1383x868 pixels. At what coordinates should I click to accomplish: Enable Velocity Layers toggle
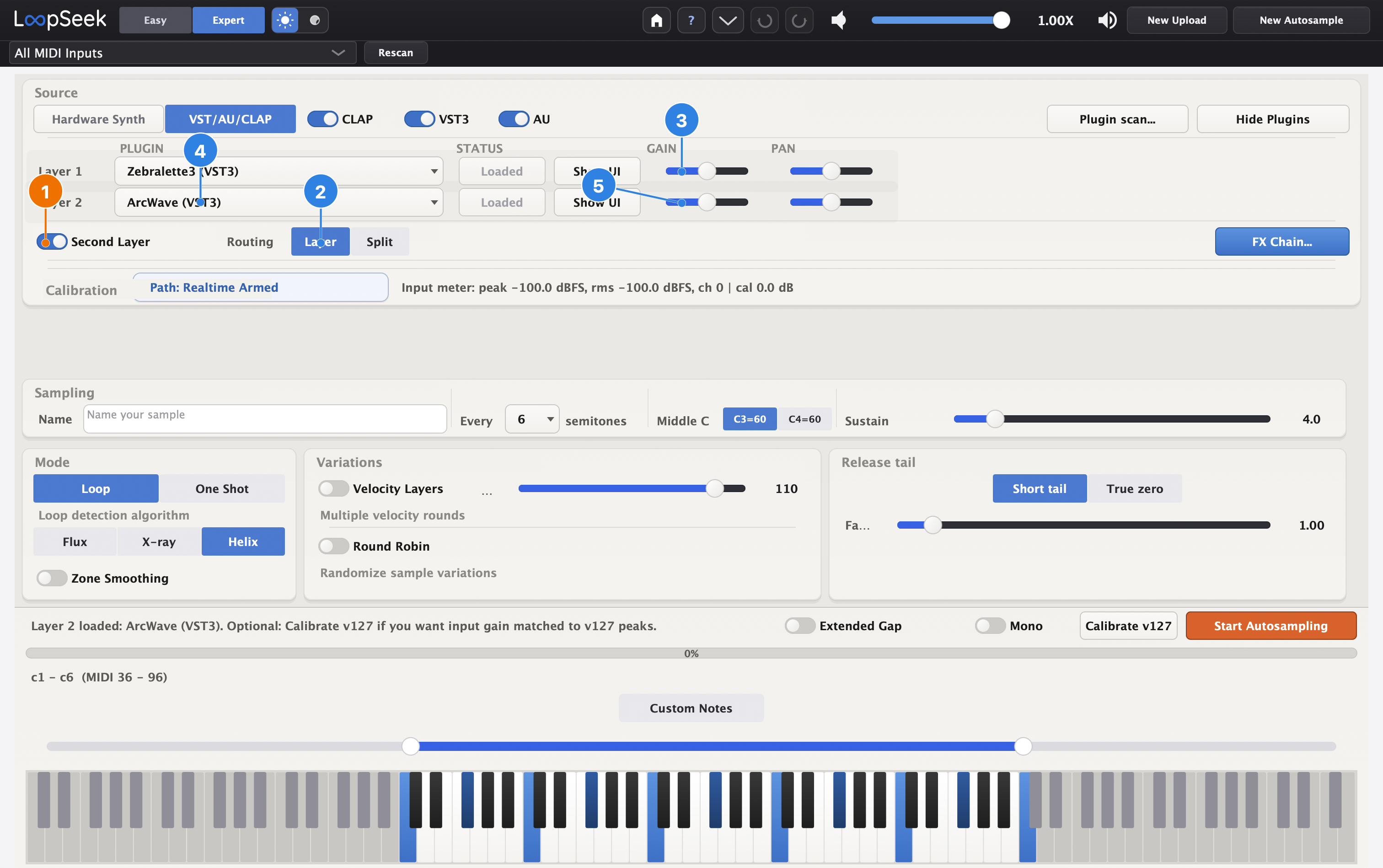click(333, 488)
